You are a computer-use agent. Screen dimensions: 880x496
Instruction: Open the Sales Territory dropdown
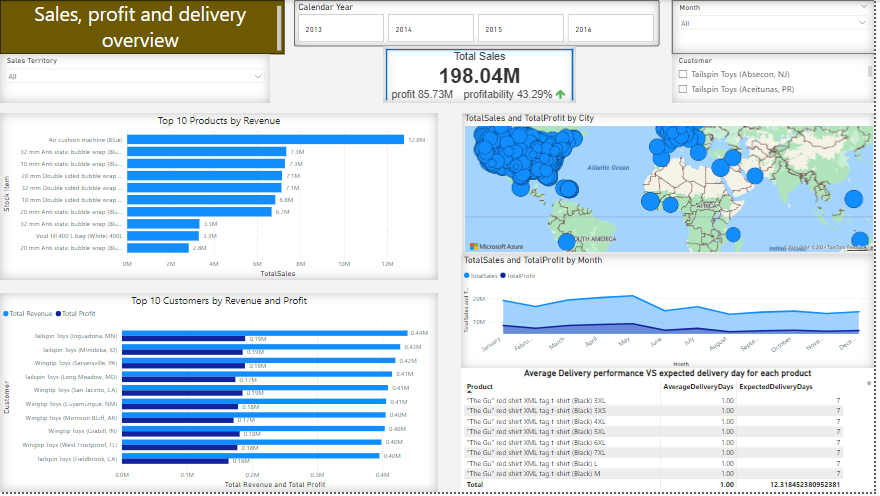258,76
